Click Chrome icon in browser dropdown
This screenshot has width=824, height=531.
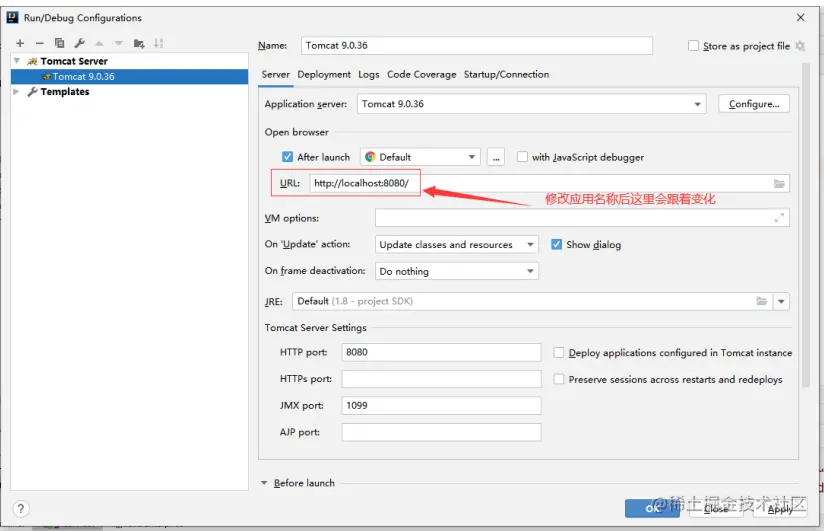(x=370, y=157)
